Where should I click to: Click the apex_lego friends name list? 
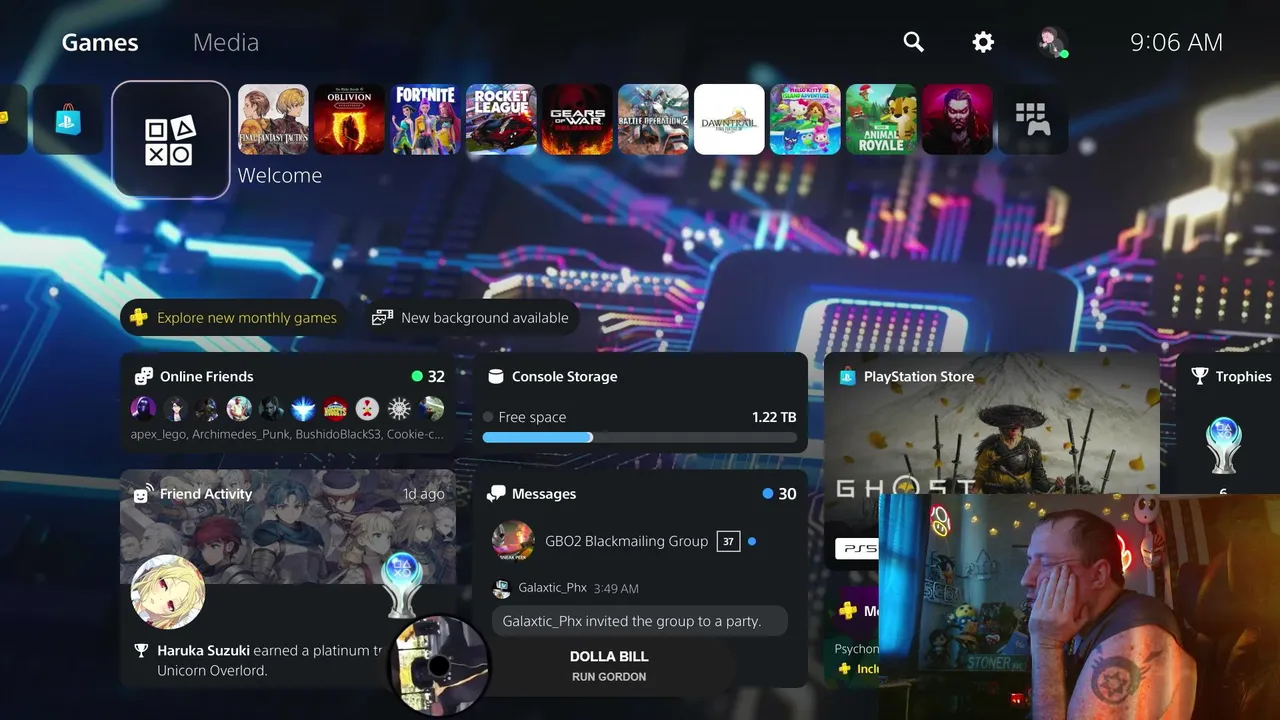click(x=287, y=434)
